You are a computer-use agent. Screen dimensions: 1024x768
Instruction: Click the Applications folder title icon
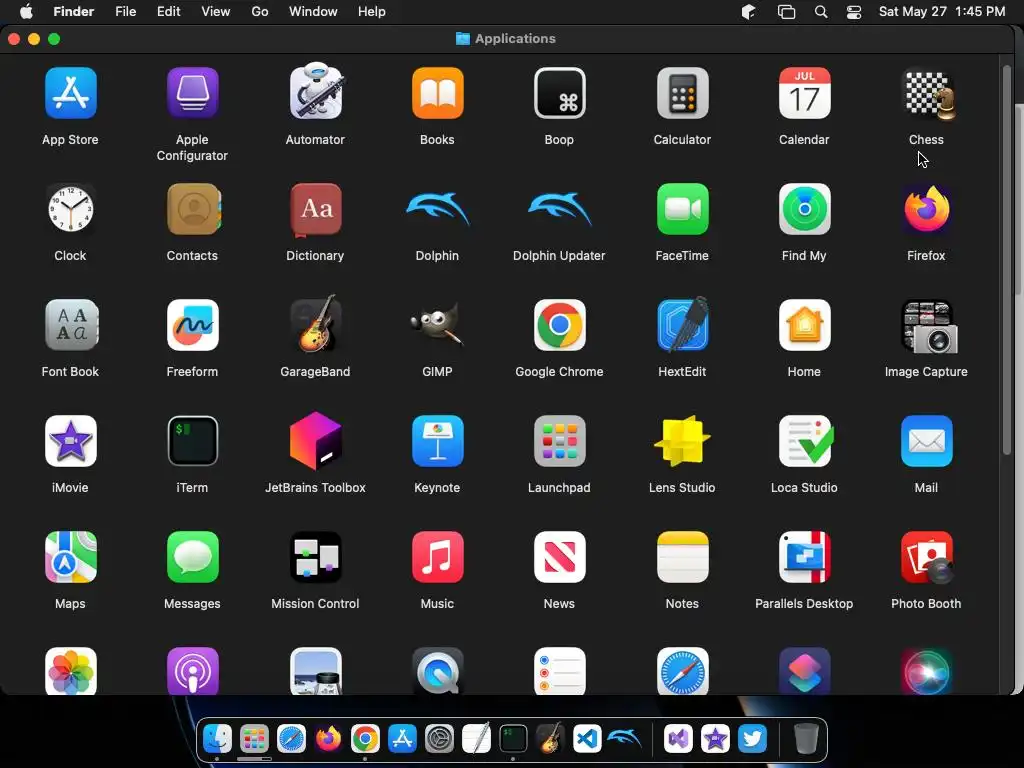tap(462, 39)
